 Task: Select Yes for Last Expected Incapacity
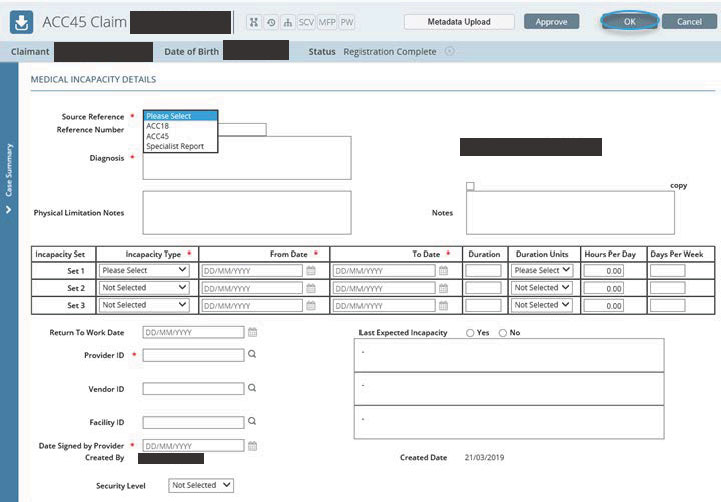point(469,333)
